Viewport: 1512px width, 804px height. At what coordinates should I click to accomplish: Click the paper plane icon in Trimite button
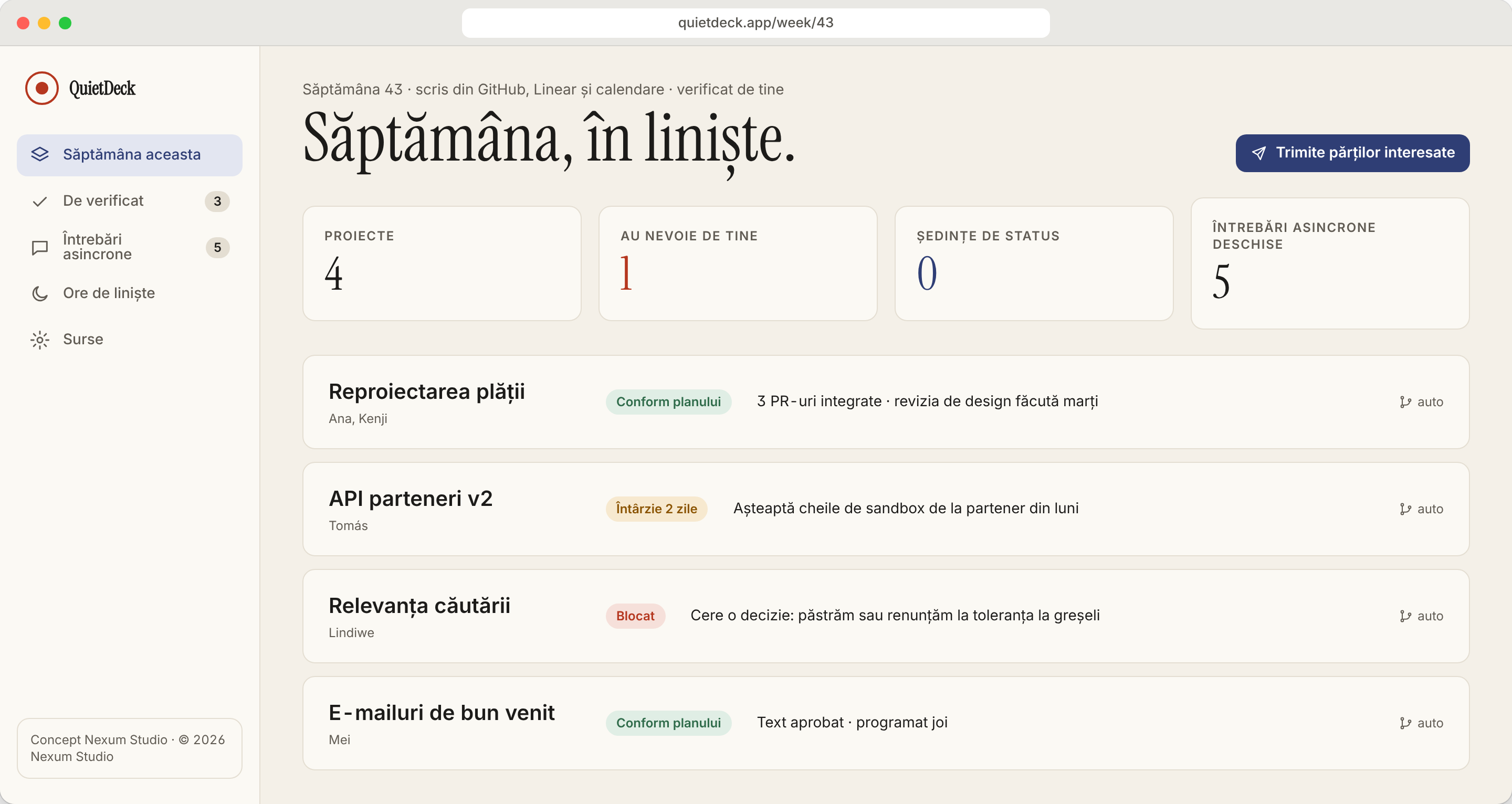(x=1258, y=153)
